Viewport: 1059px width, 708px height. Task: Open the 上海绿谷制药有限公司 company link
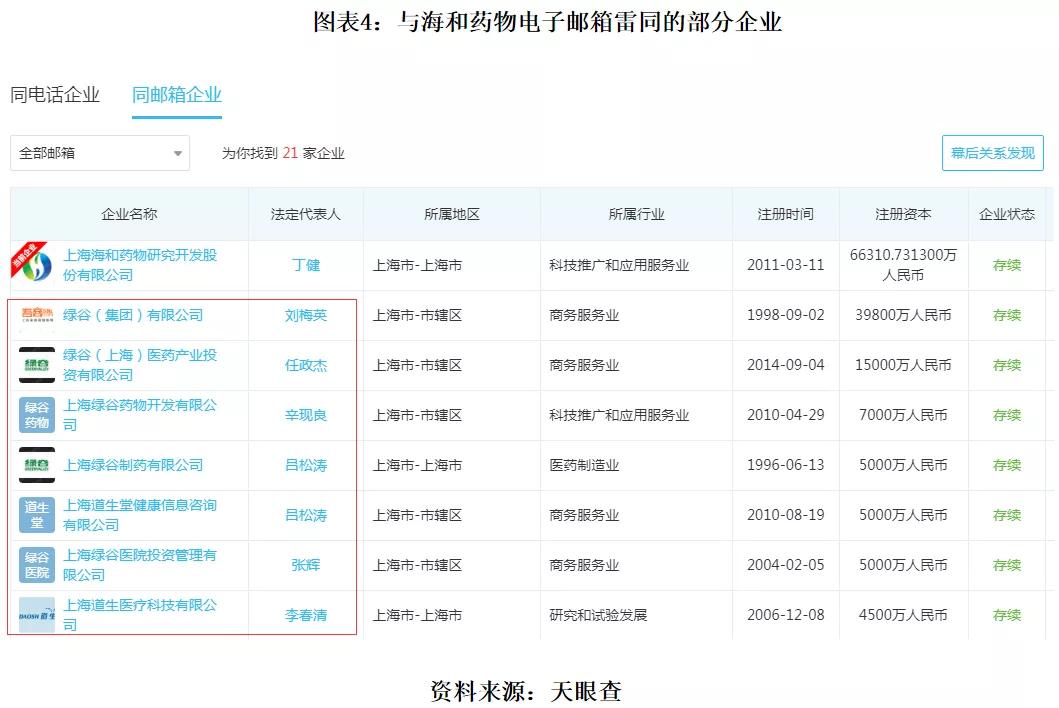click(x=133, y=465)
